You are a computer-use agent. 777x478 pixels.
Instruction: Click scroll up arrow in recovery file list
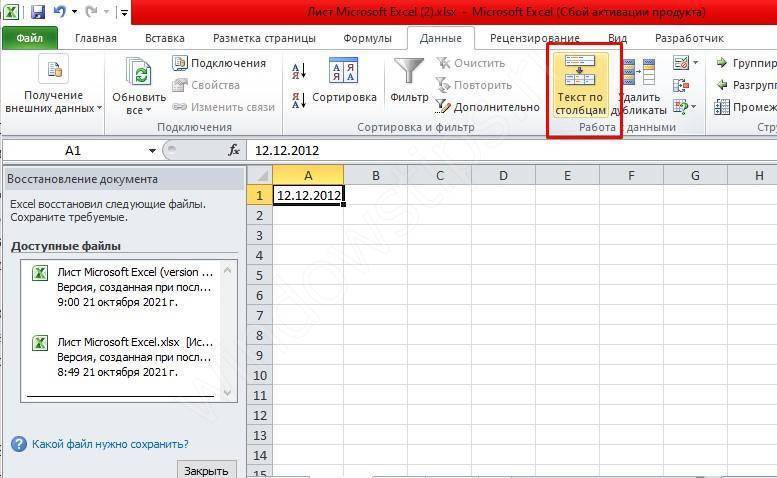tap(227, 270)
